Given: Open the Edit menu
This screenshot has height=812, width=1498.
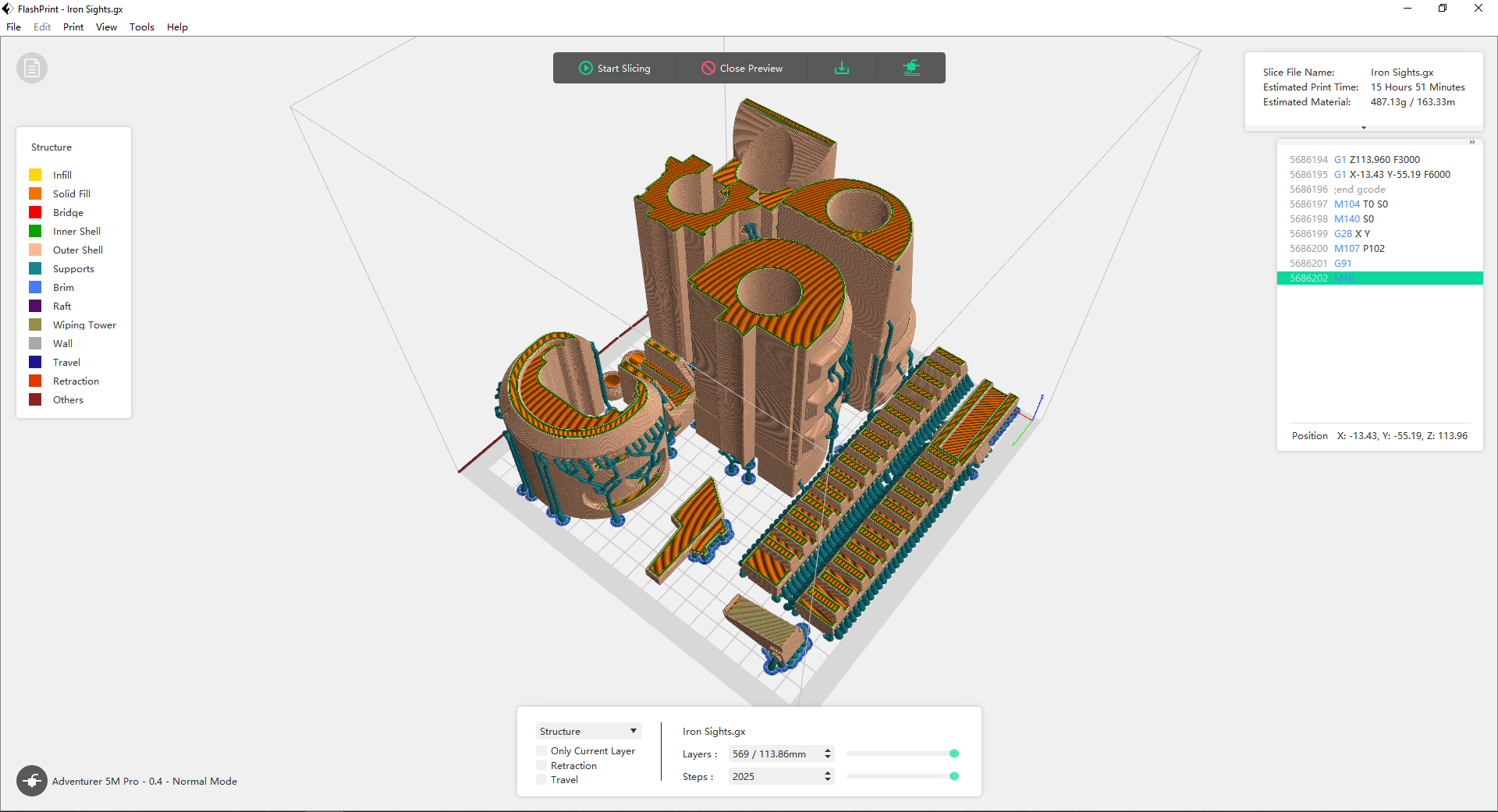Looking at the screenshot, I should pos(42,27).
